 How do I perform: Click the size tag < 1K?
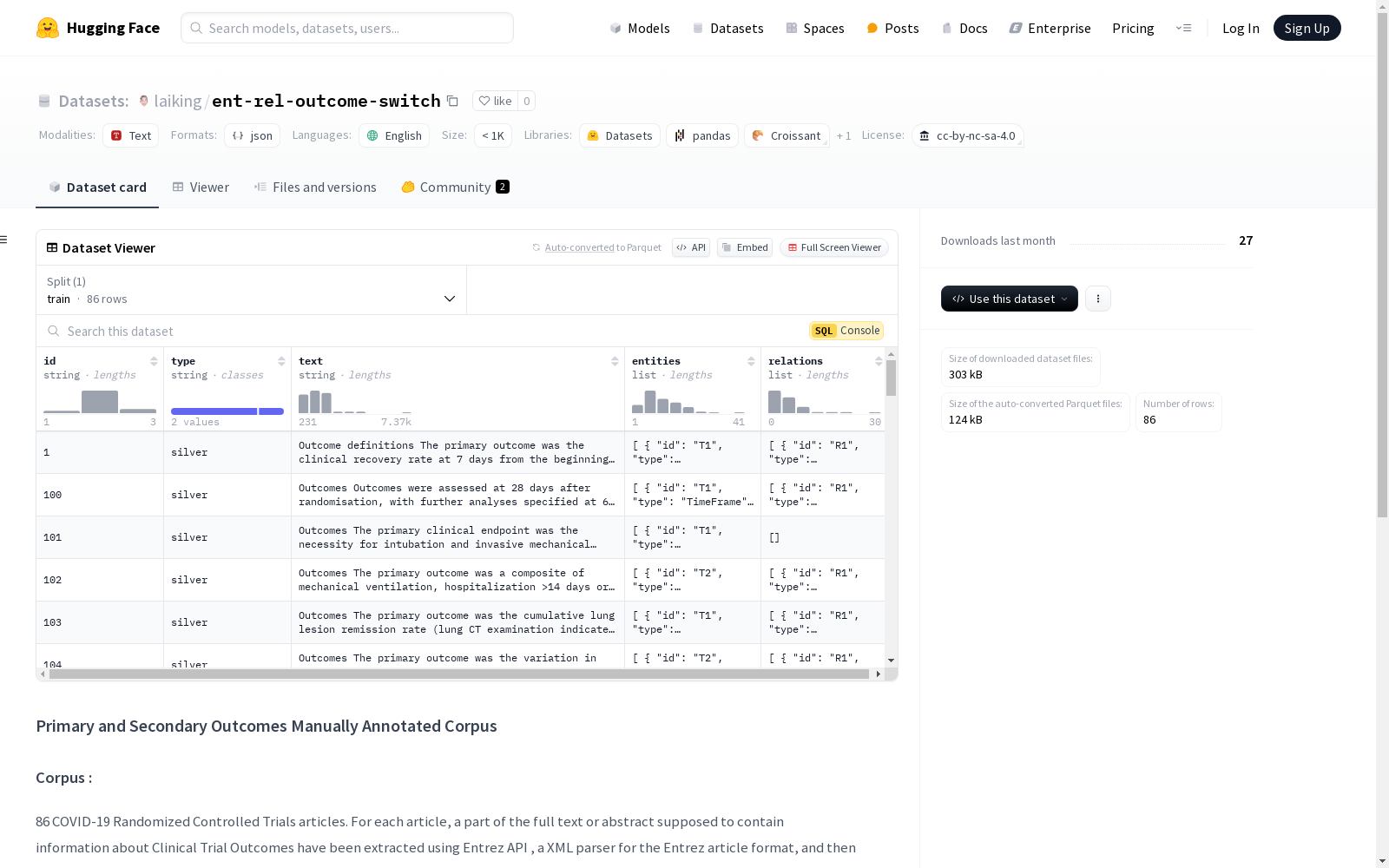click(x=493, y=135)
